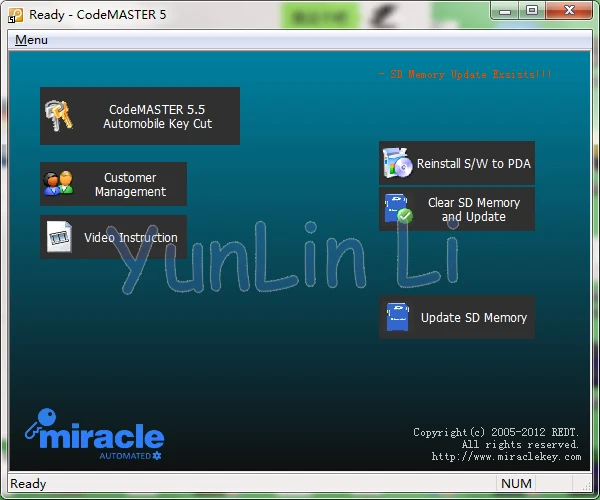Choose Clear SD Memory and Update
The height and width of the screenshot is (500, 600).
(x=457, y=209)
